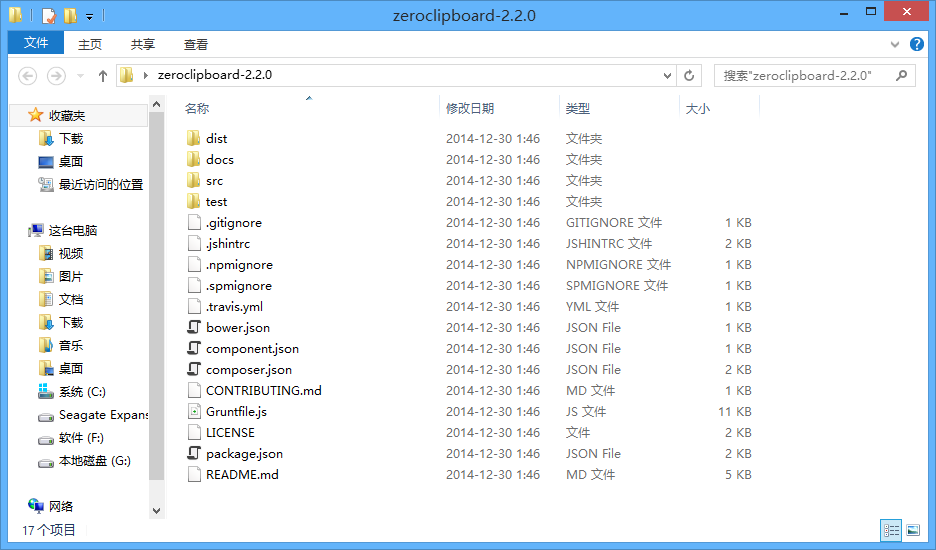Click the navigation pane scroll up arrow

pos(156,104)
